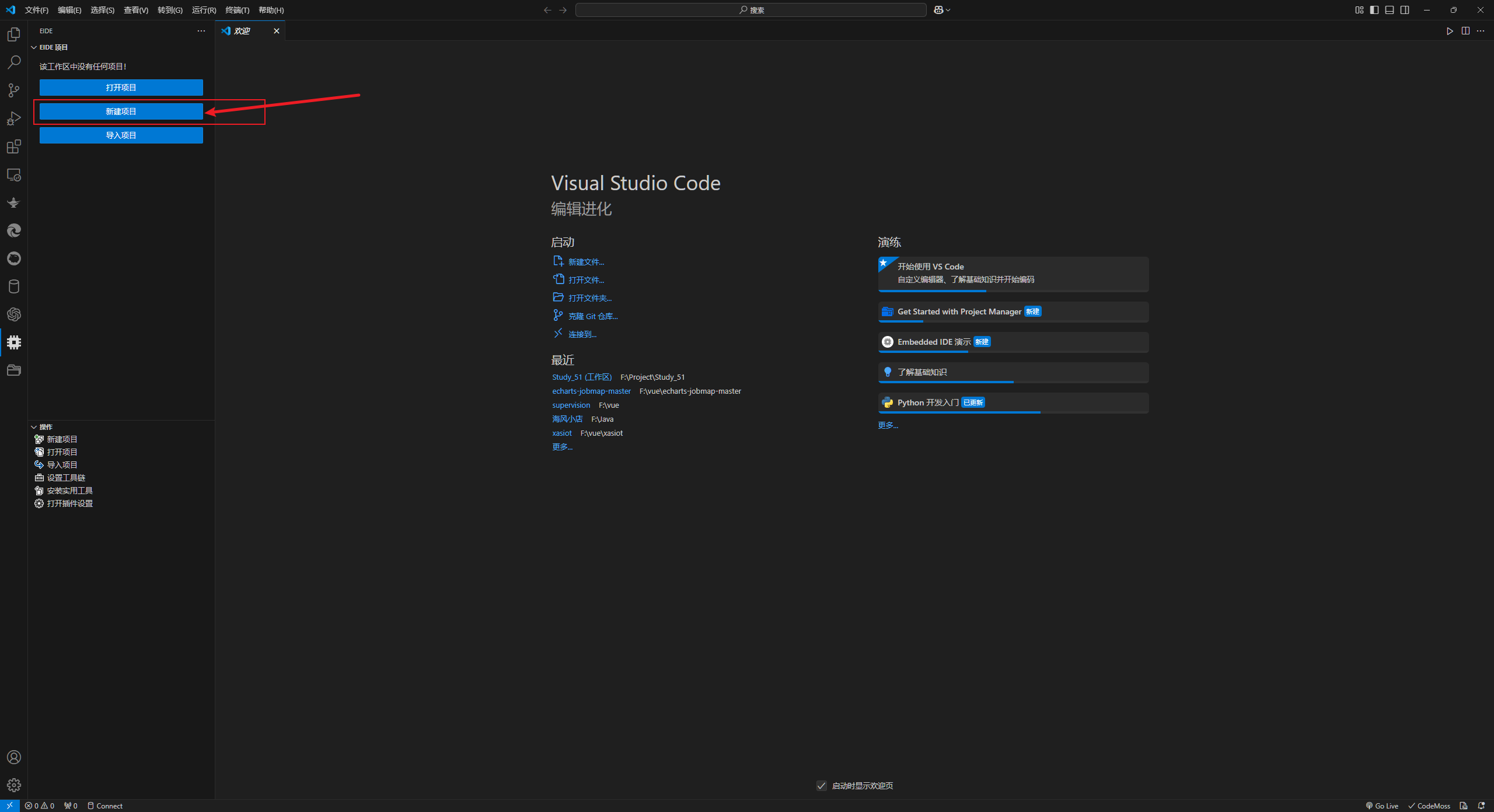Open the errors and warnings status indicator
Image resolution: width=1494 pixels, height=812 pixels.
[x=40, y=806]
